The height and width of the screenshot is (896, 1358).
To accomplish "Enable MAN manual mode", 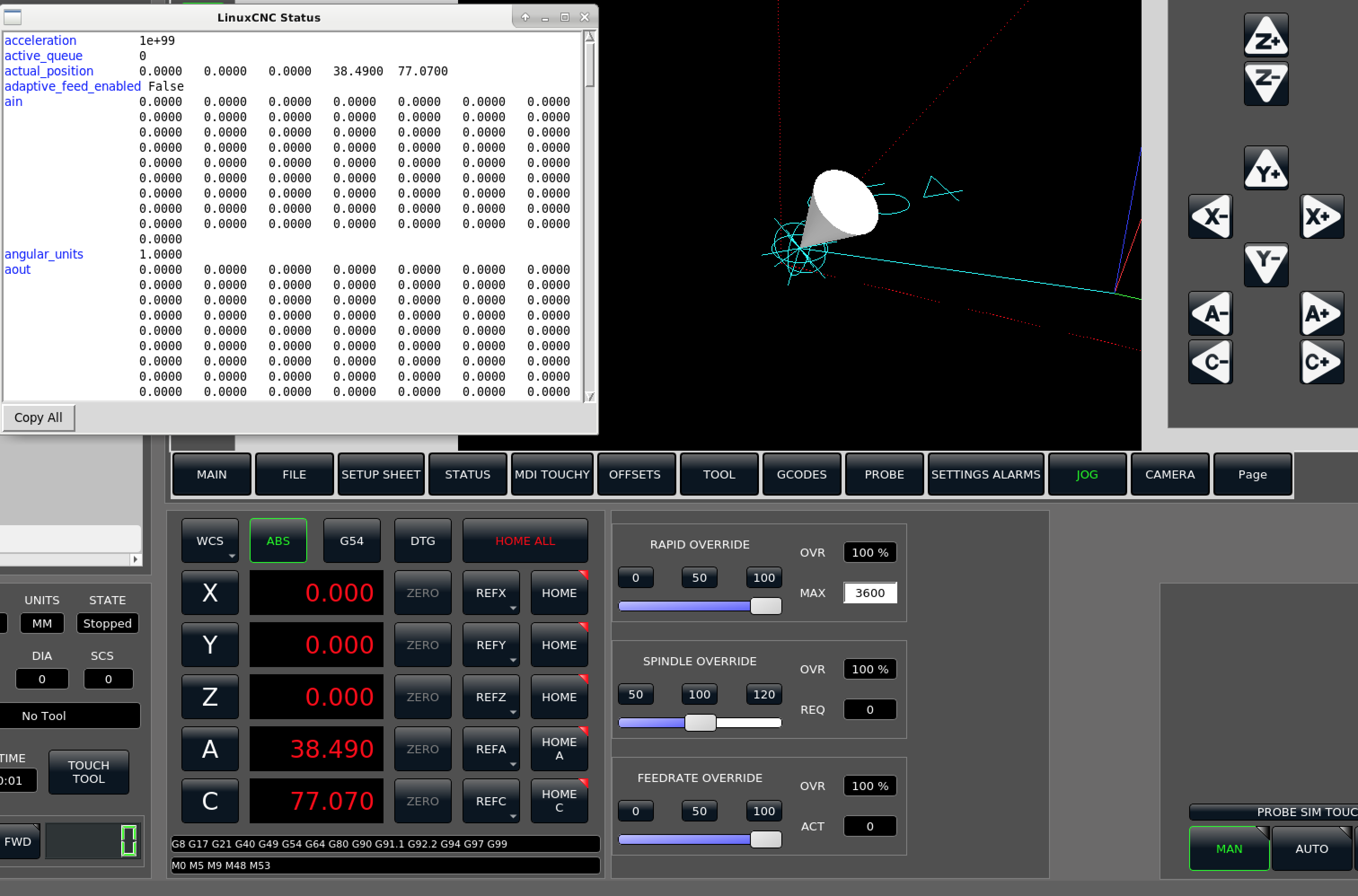I will (1229, 848).
